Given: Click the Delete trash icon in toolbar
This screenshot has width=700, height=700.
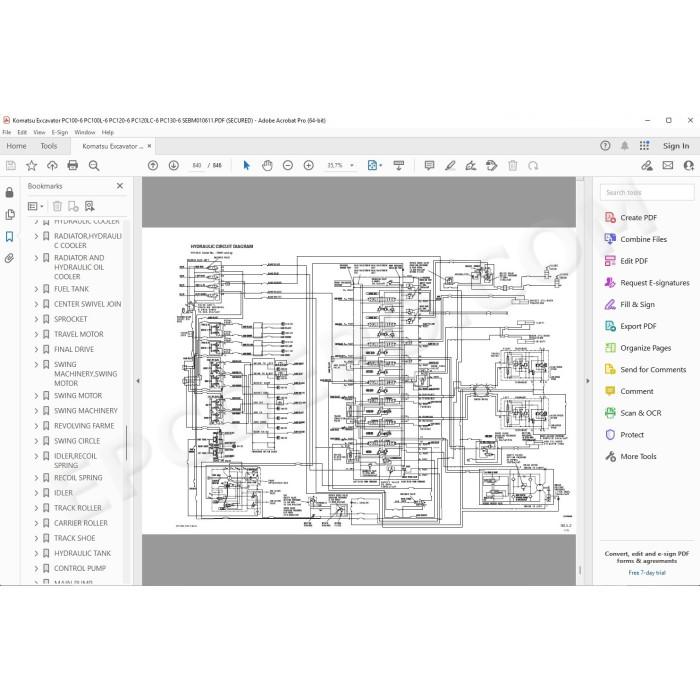Looking at the screenshot, I should click(512, 166).
